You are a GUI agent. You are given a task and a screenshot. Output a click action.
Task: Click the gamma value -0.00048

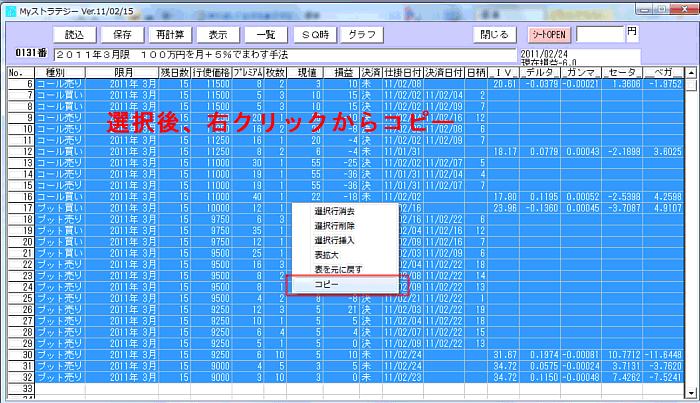581,377
